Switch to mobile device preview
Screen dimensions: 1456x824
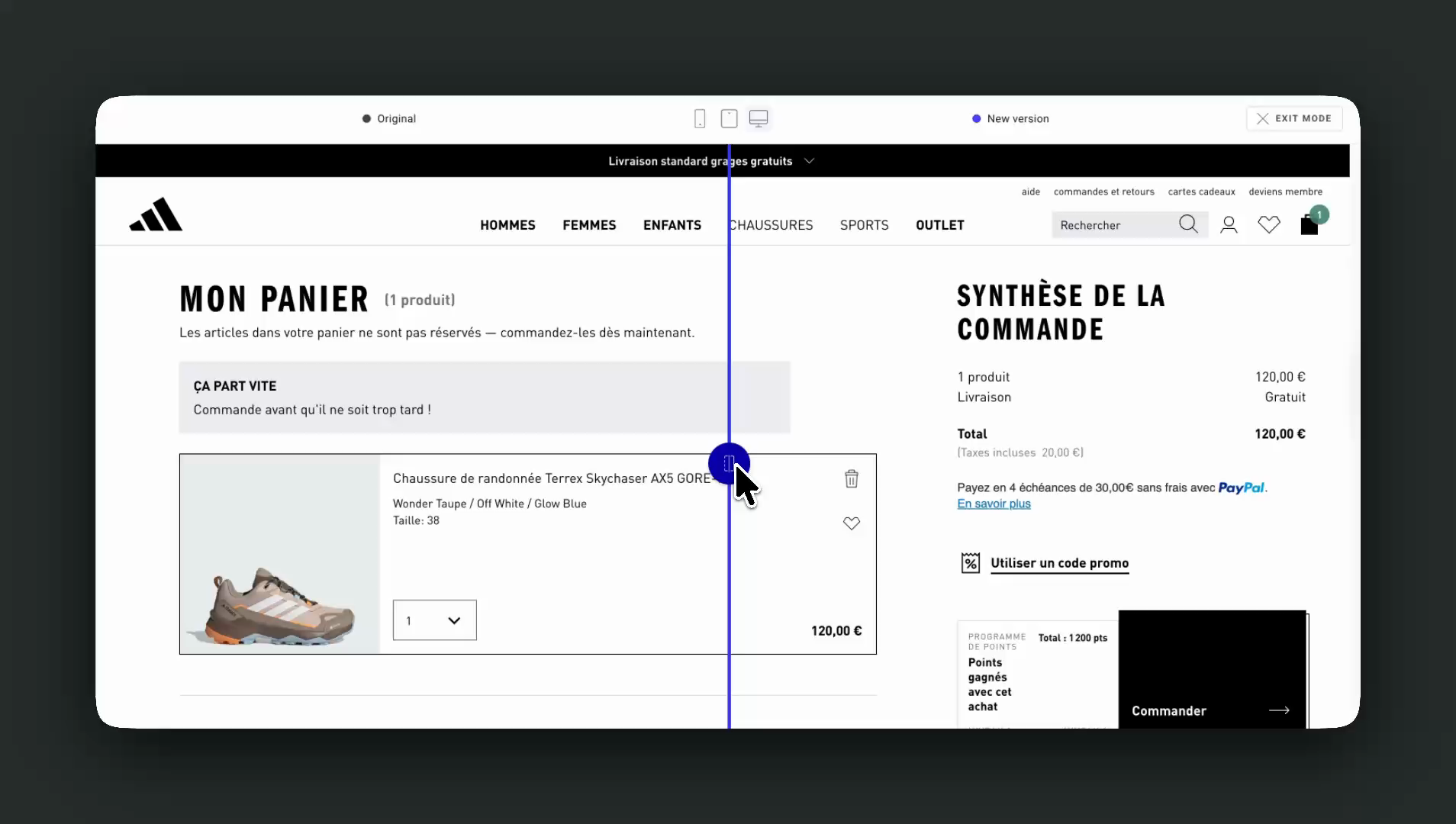point(700,118)
